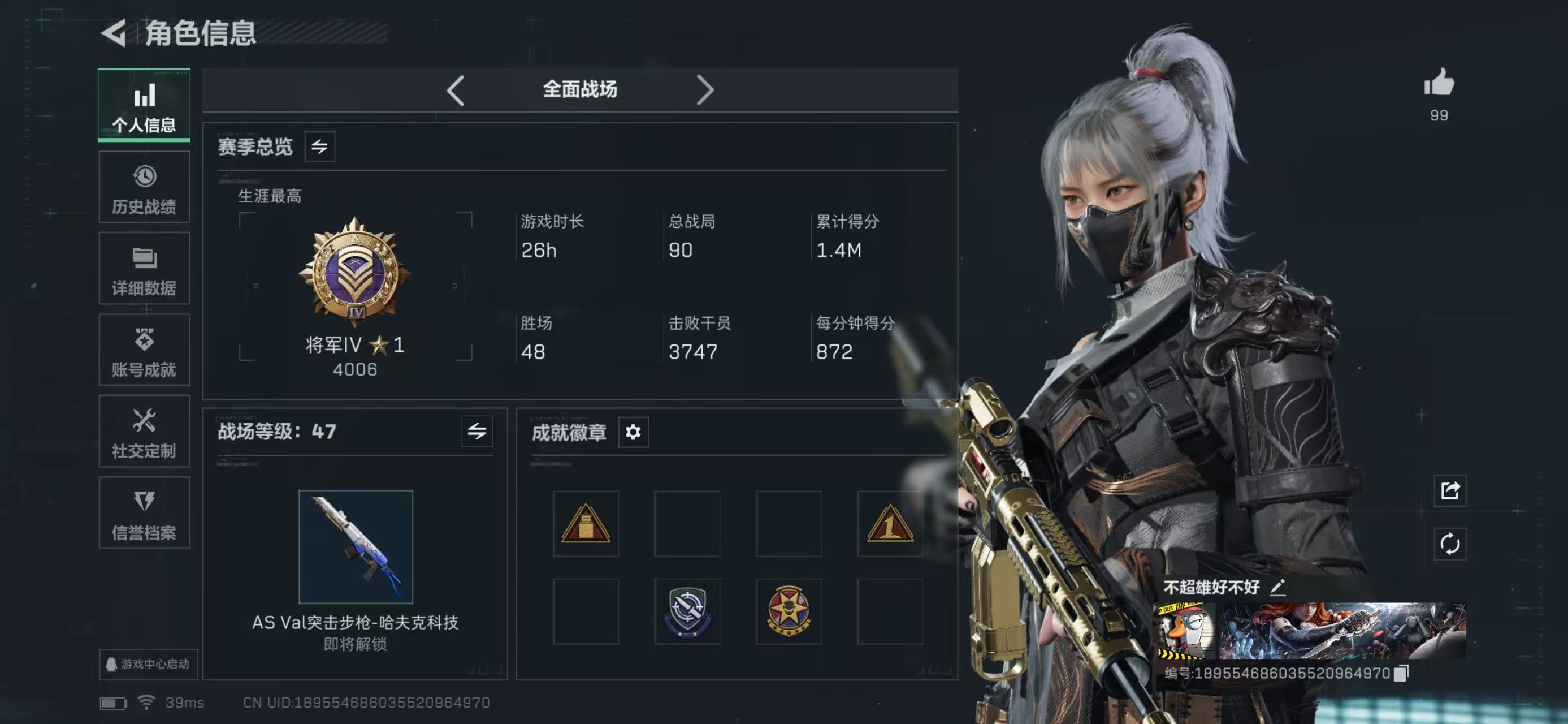Switch to the previous mode with the left chevron

coord(455,90)
